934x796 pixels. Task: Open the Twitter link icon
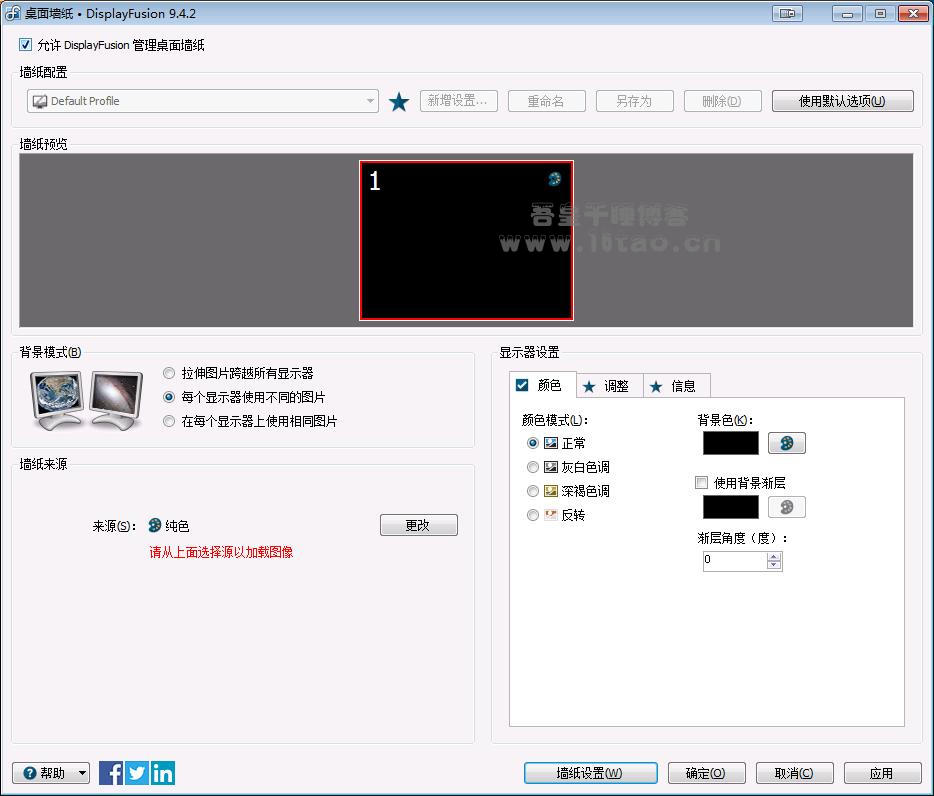137,773
